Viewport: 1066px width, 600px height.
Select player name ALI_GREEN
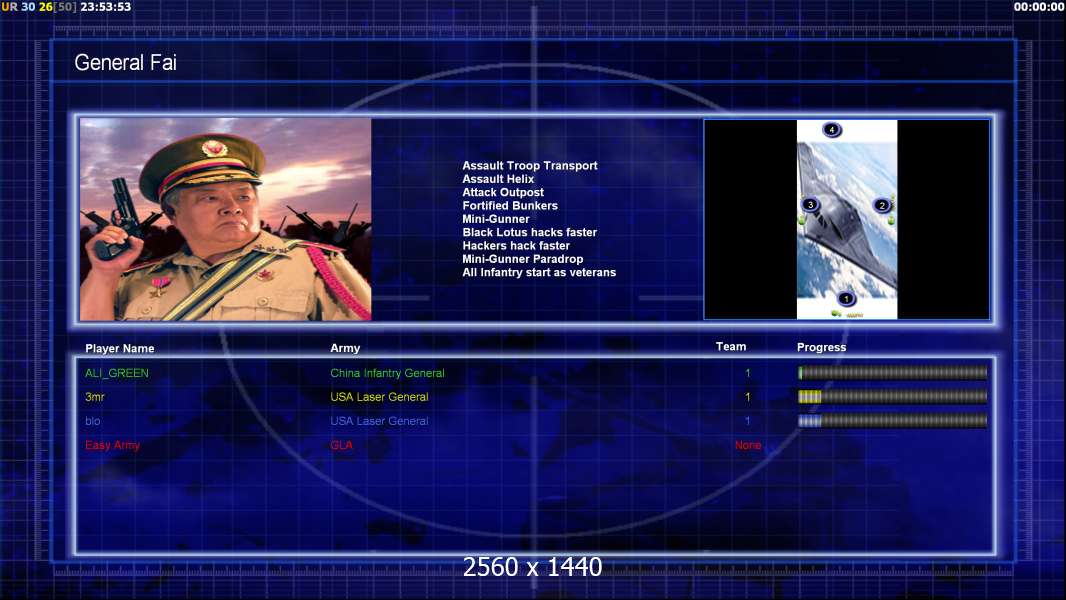tap(117, 373)
